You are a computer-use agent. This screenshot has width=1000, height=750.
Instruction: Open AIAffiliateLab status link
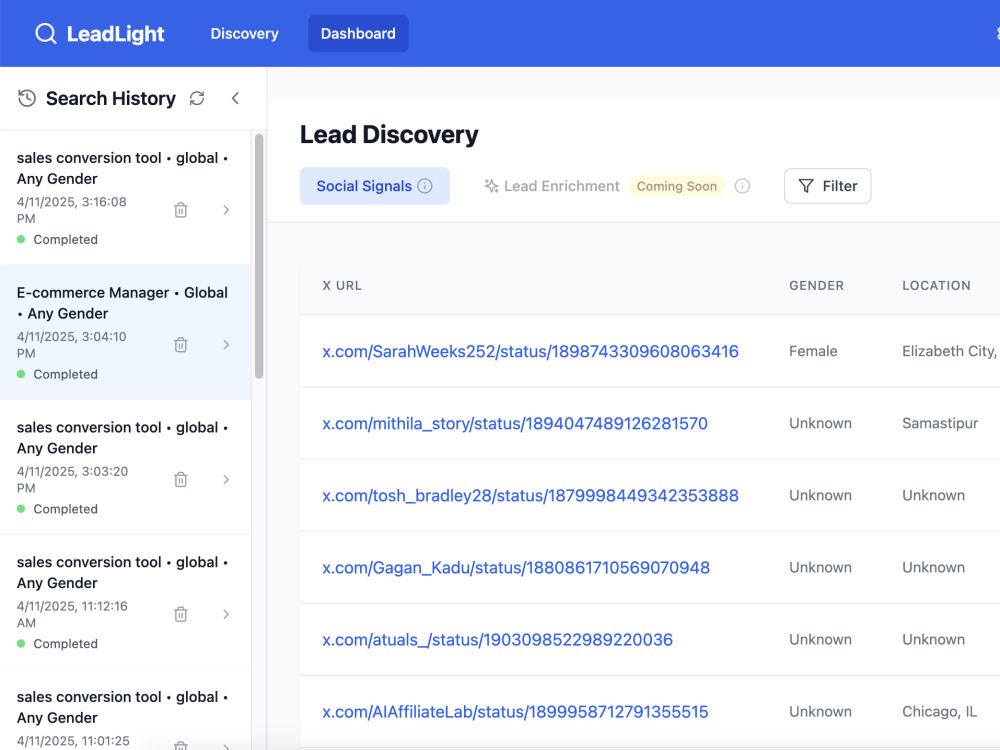point(515,712)
